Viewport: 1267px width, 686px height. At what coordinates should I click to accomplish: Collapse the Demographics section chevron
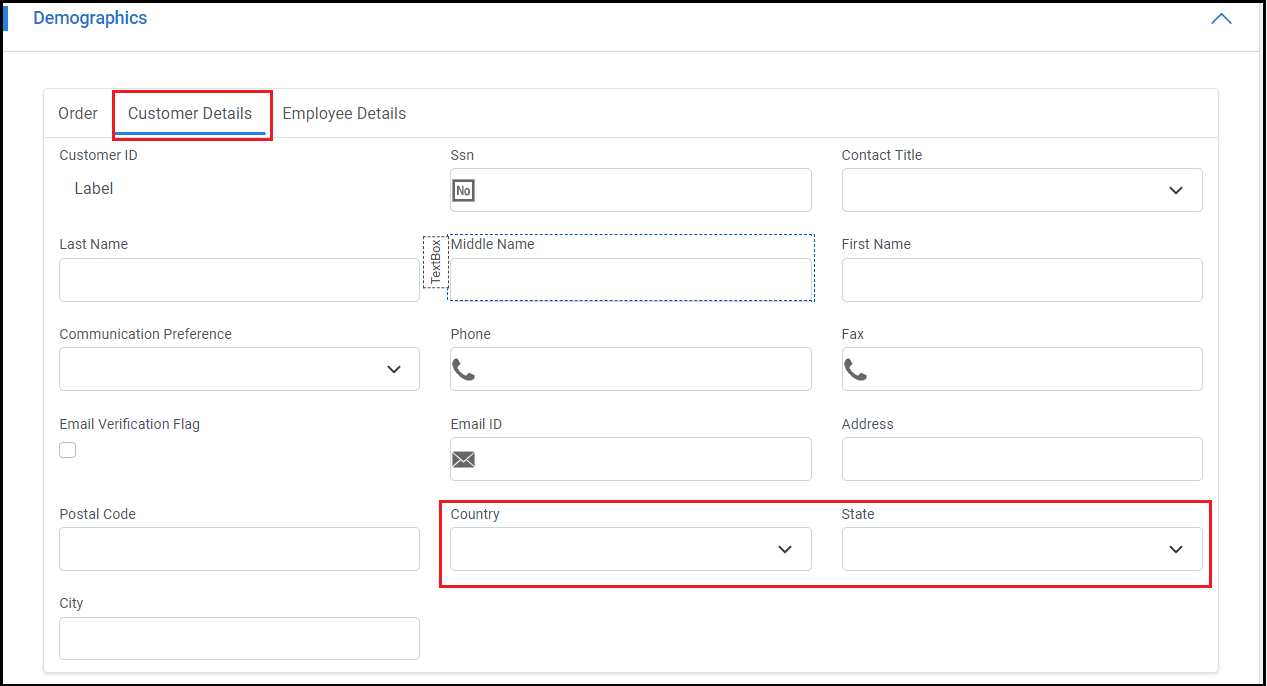pos(1221,19)
